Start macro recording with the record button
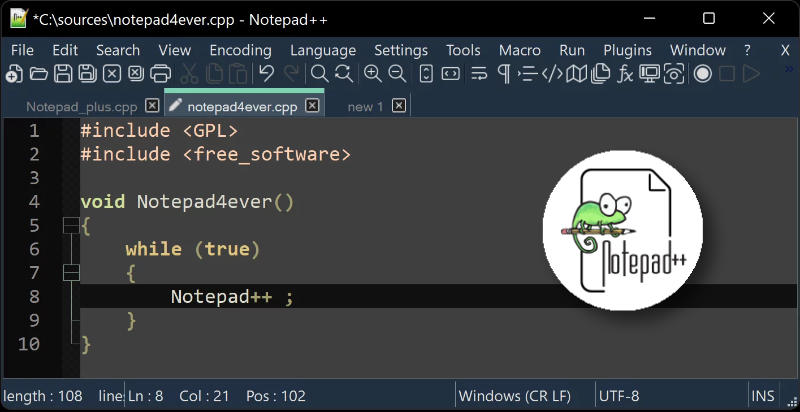The image size is (800, 412). tap(703, 74)
